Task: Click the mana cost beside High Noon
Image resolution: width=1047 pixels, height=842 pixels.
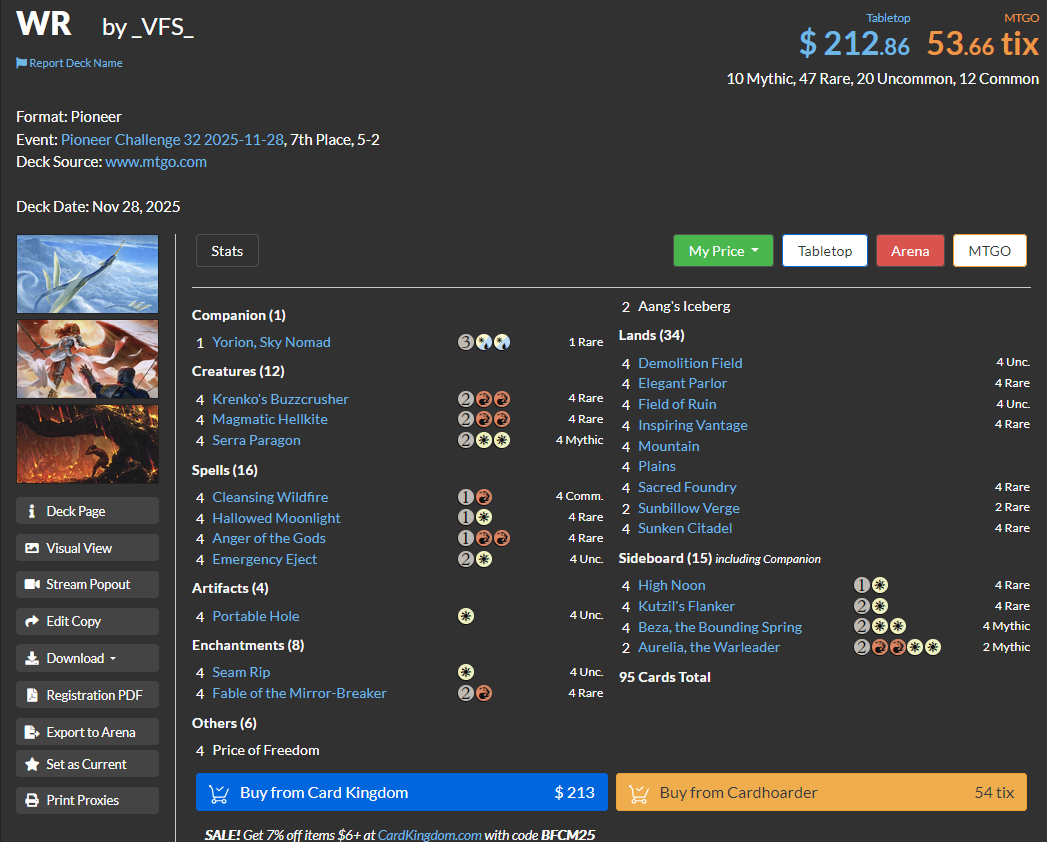Action: [871, 585]
